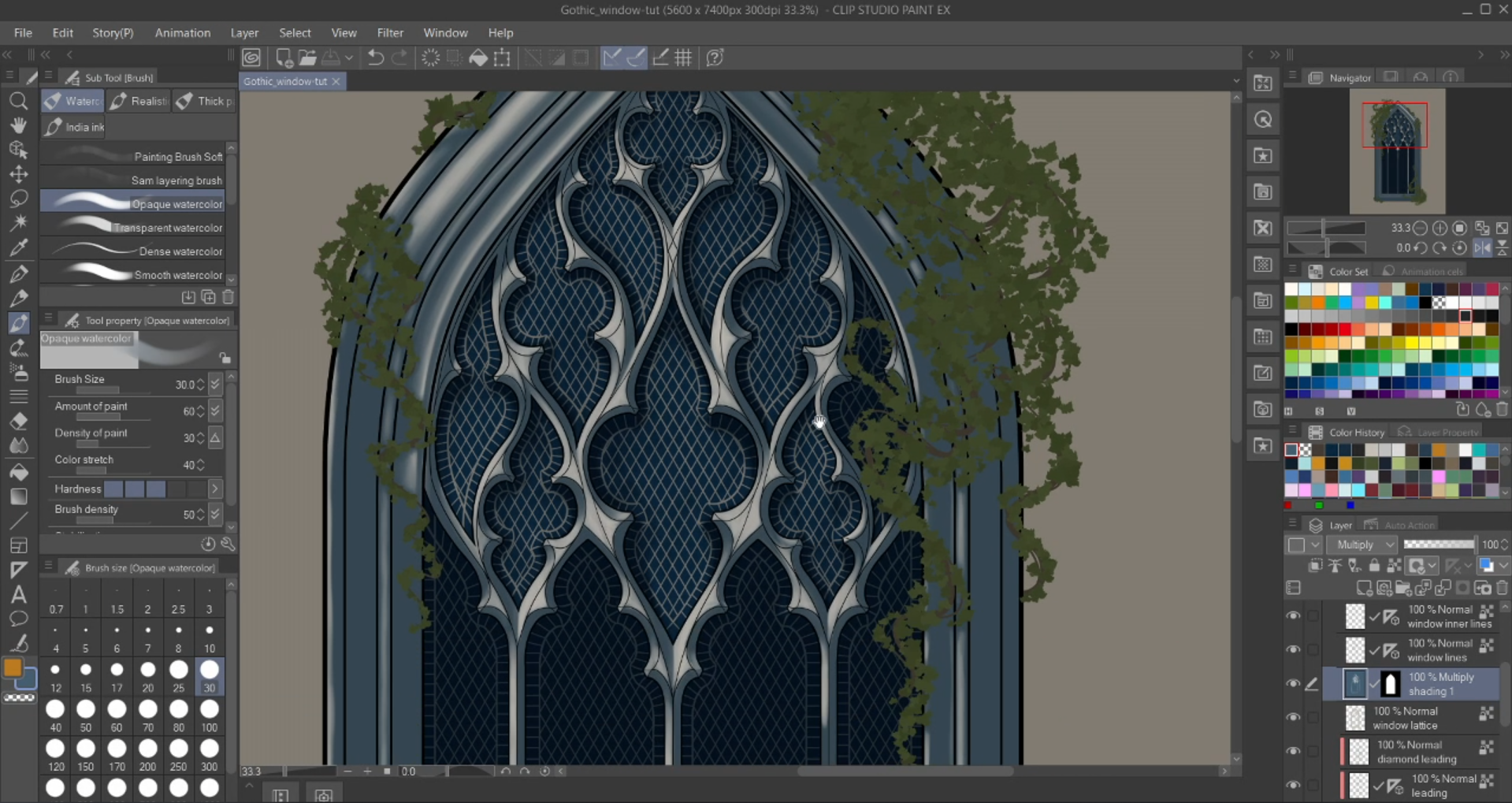Select the Text tool
The height and width of the screenshot is (803, 1512).
[x=18, y=594]
